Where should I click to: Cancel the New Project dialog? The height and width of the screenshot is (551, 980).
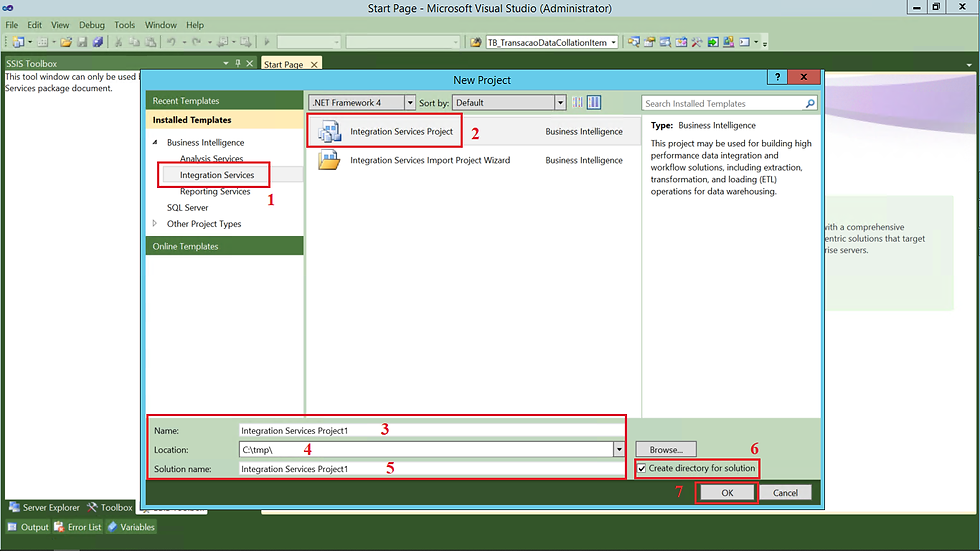[x=785, y=492]
